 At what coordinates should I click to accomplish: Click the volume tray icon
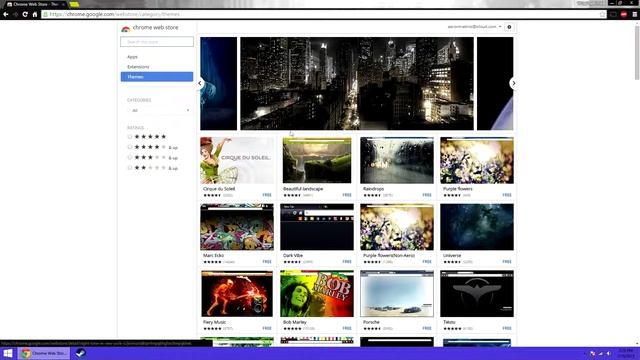click(x=609, y=353)
